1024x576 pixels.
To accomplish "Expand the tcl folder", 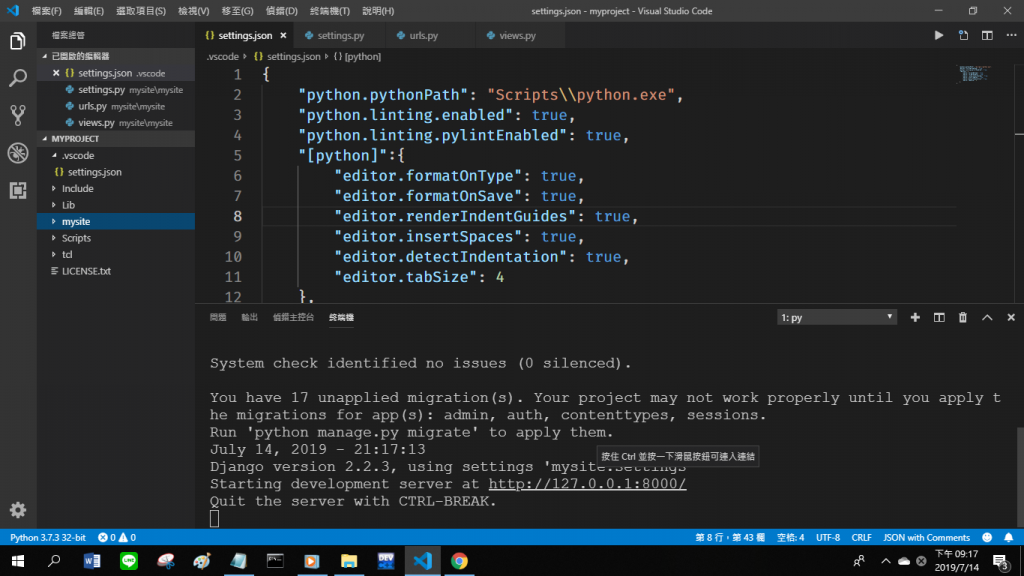I will (x=54, y=255).
